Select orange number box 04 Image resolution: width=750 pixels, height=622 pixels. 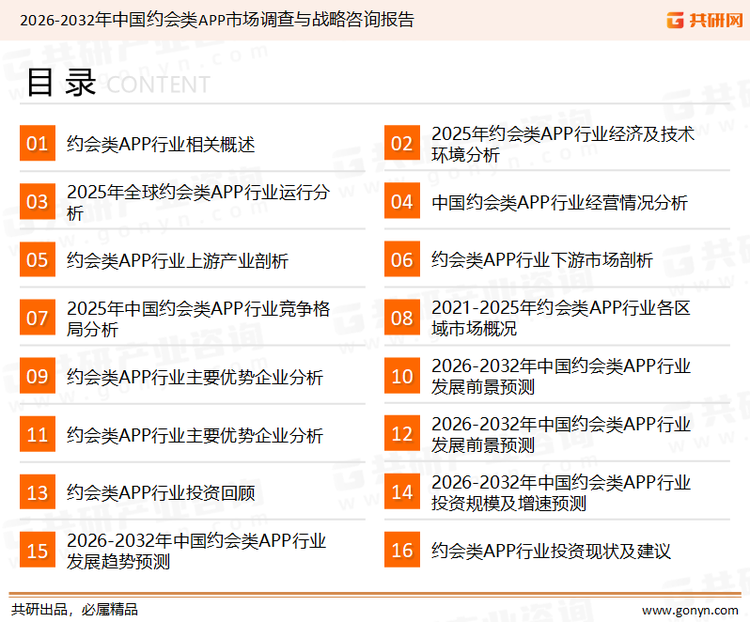(402, 201)
